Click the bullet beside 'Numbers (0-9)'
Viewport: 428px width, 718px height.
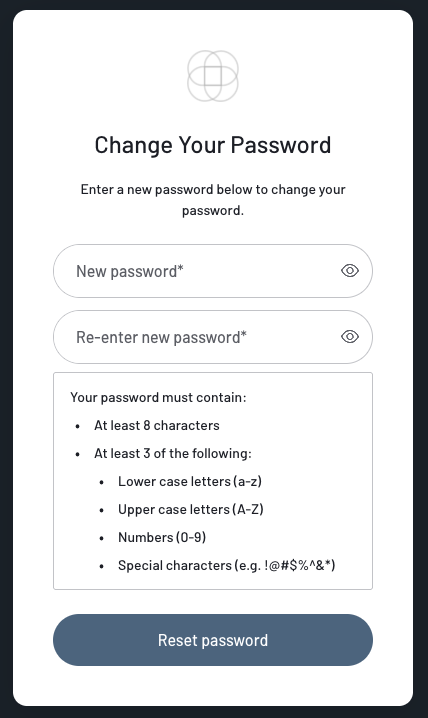pyautogui.click(x=102, y=538)
